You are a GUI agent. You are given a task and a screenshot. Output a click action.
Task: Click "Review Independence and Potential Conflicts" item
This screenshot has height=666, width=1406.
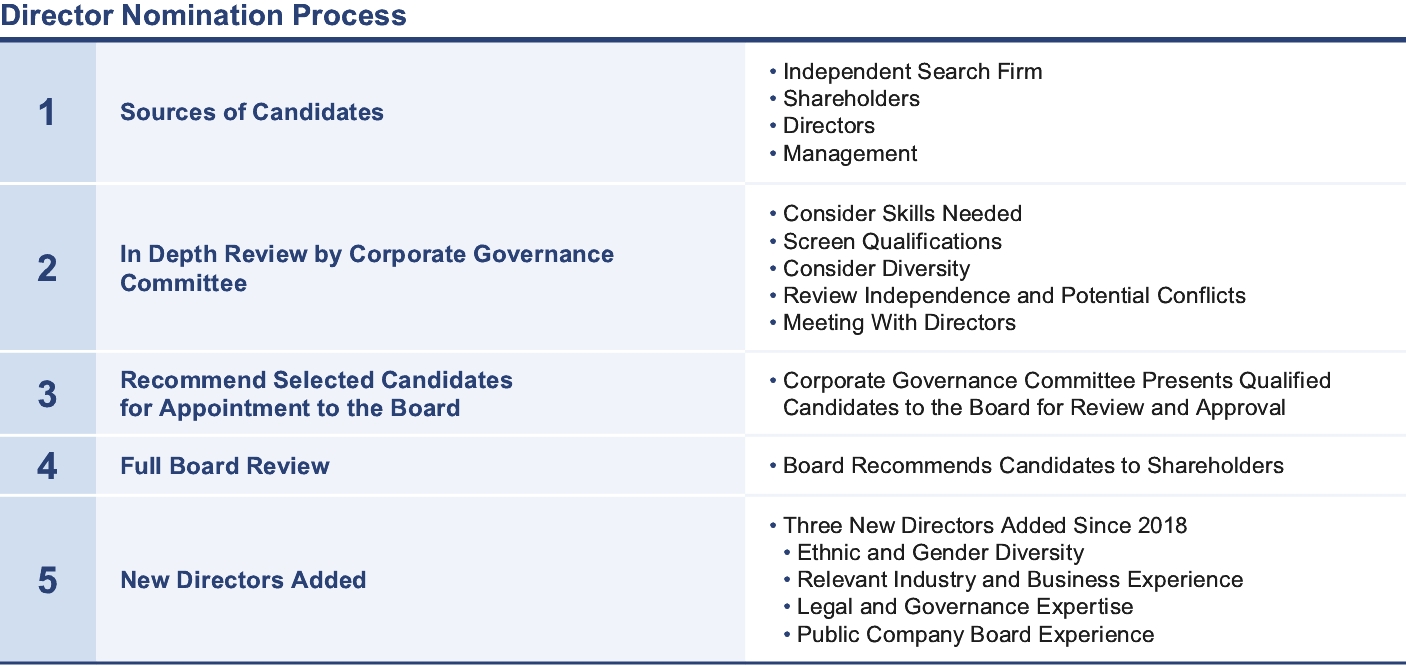click(x=1014, y=296)
